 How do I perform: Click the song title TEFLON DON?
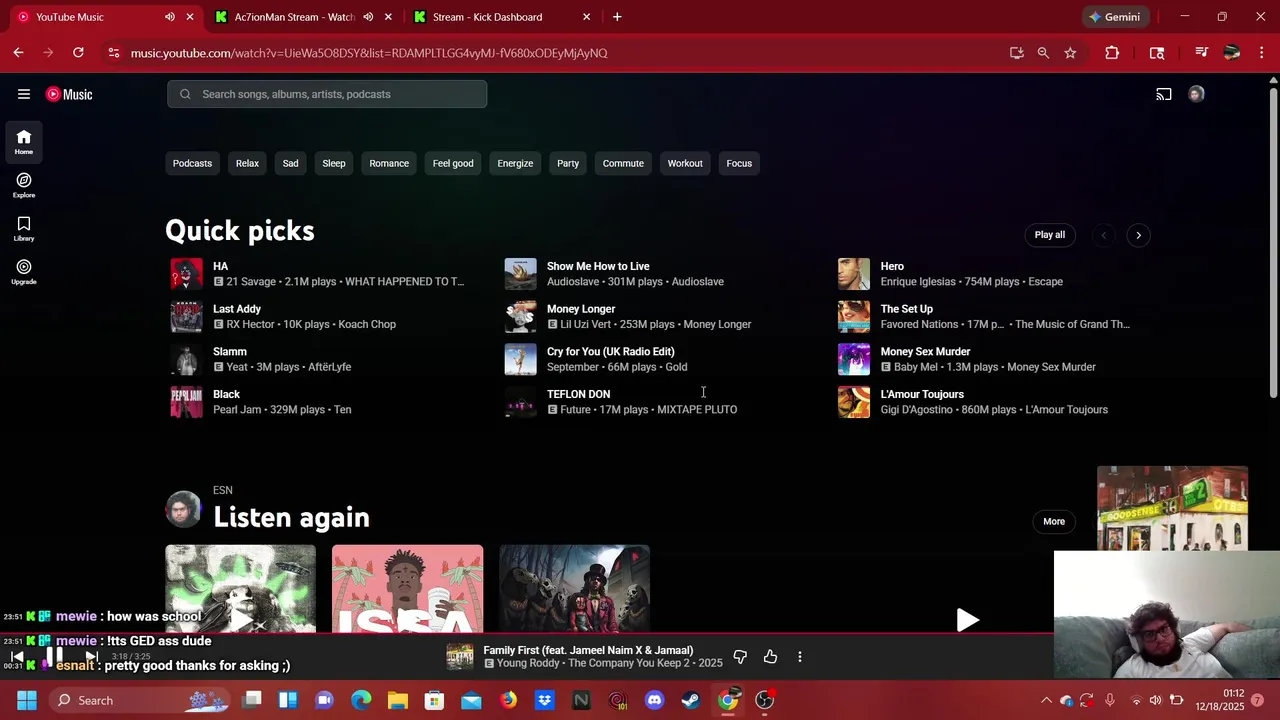(x=578, y=394)
